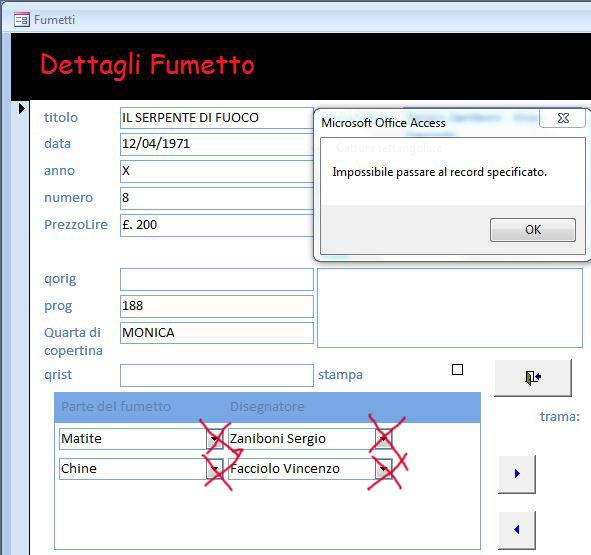Click the titolo field IL SERPENTE DI FUOCO
The width and height of the screenshot is (591, 555).
[x=217, y=118]
